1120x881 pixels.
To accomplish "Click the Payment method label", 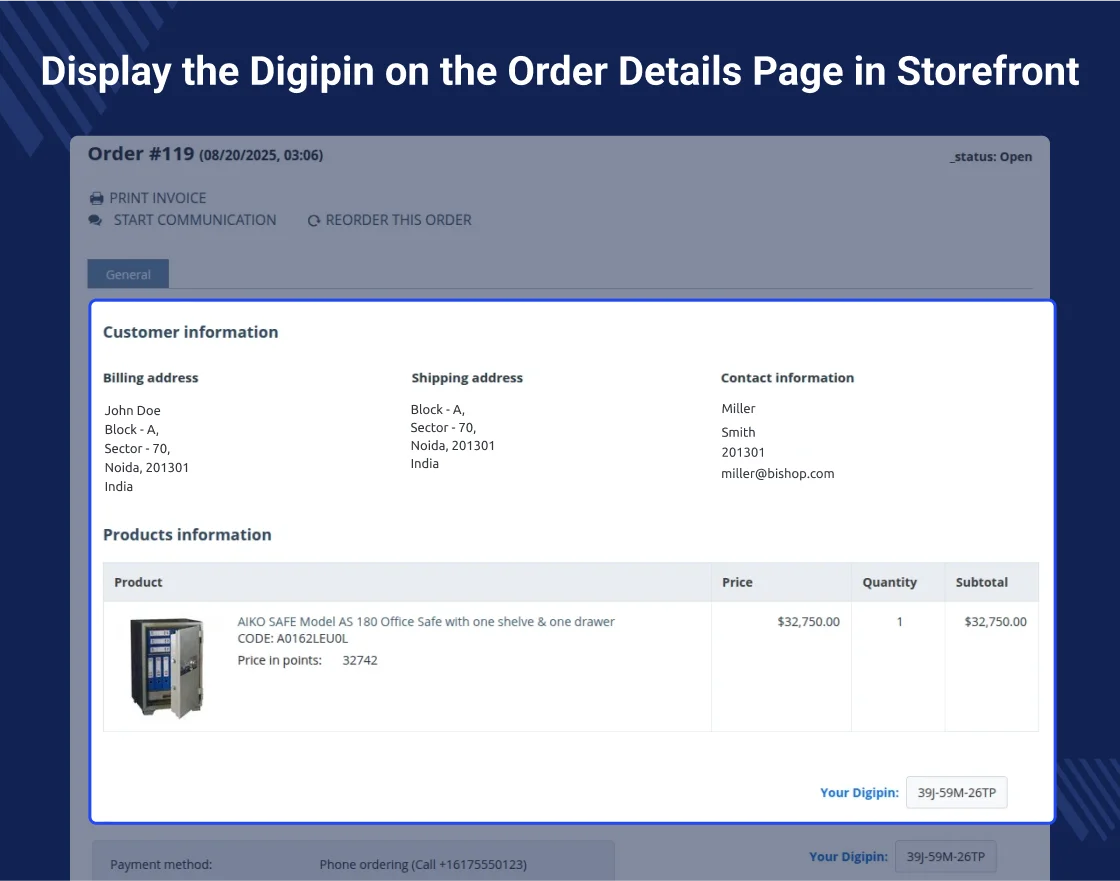I will (x=161, y=865).
